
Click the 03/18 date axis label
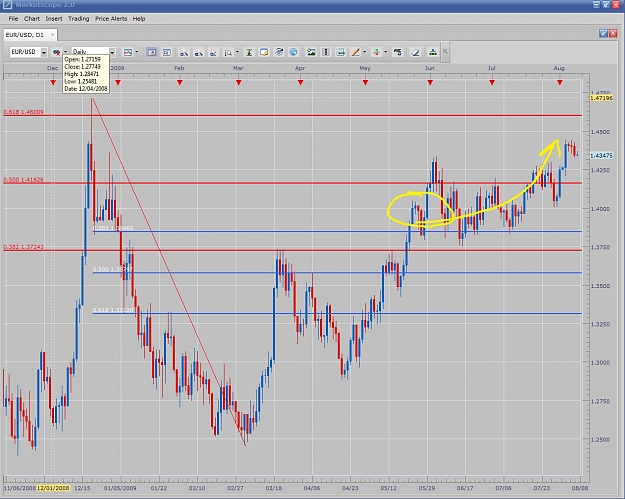click(274, 488)
